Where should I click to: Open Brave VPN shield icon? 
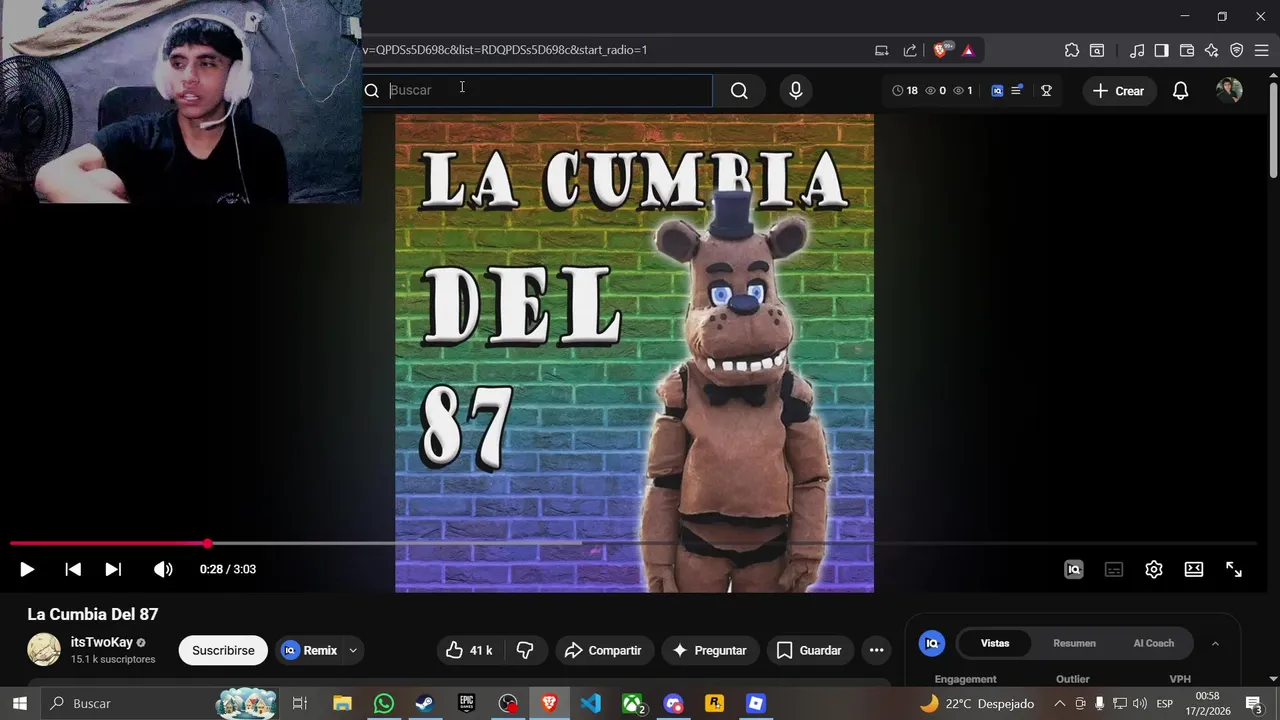coord(1237,50)
